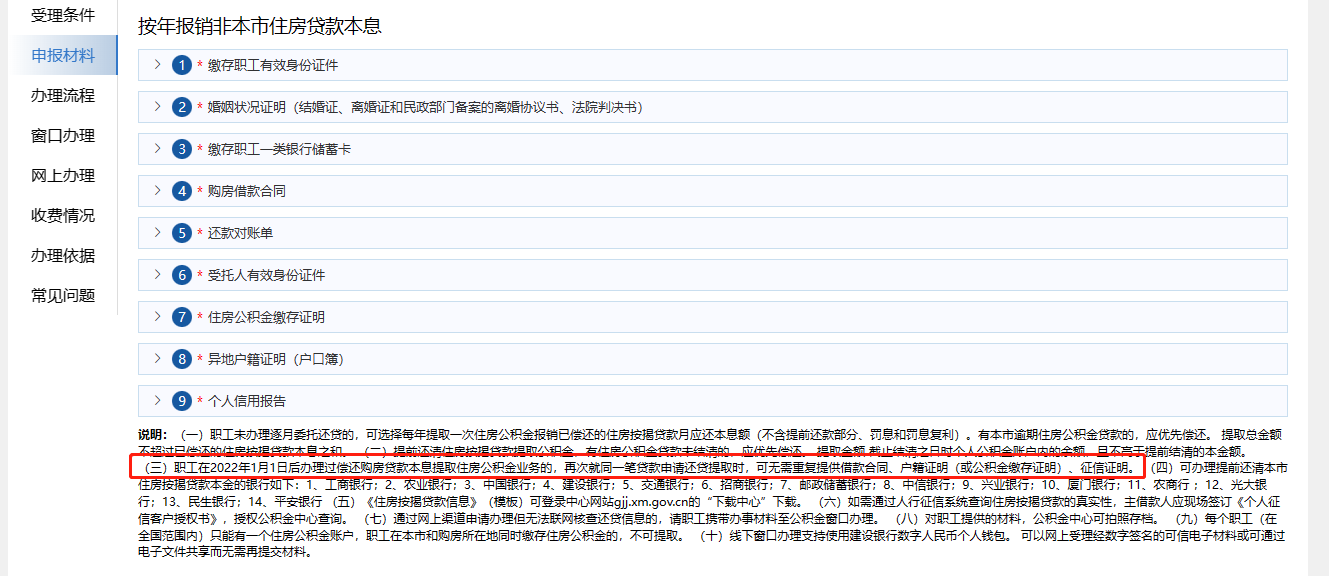Click the 受托人有效身份证件 title

tap(266, 276)
